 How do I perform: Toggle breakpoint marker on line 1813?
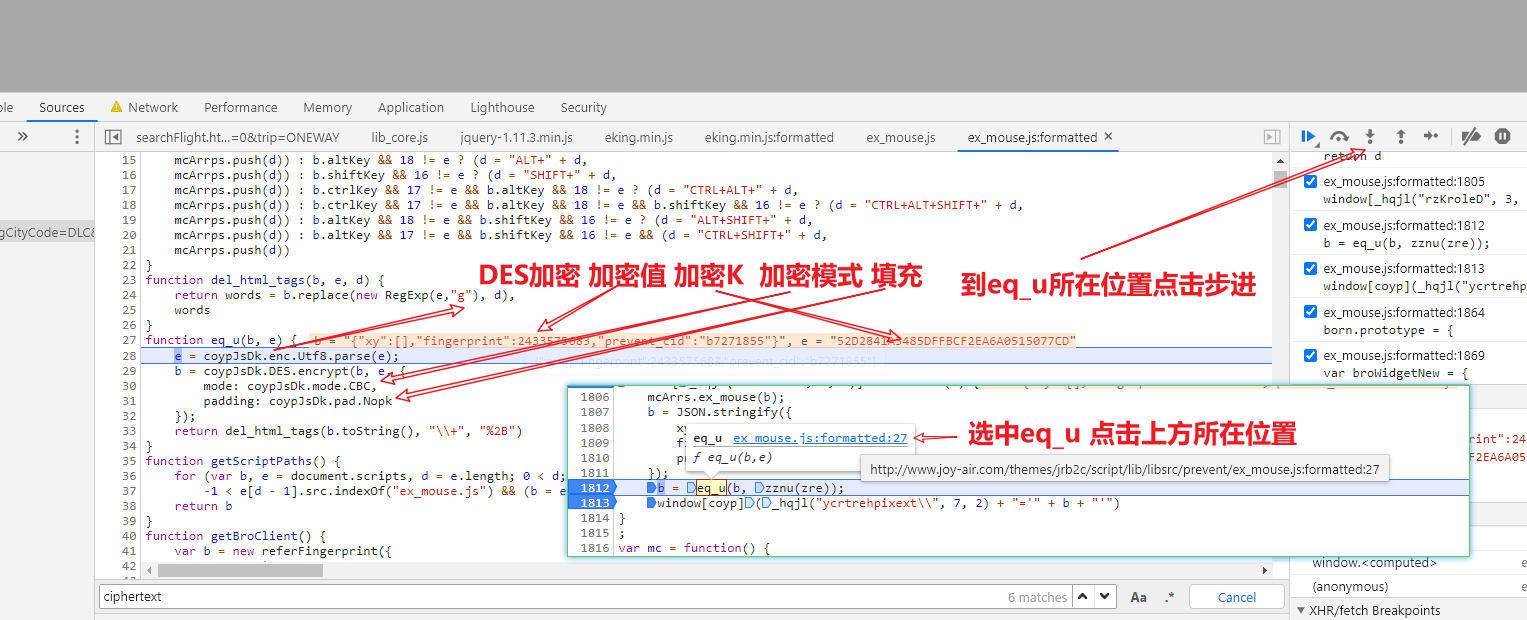[595, 503]
